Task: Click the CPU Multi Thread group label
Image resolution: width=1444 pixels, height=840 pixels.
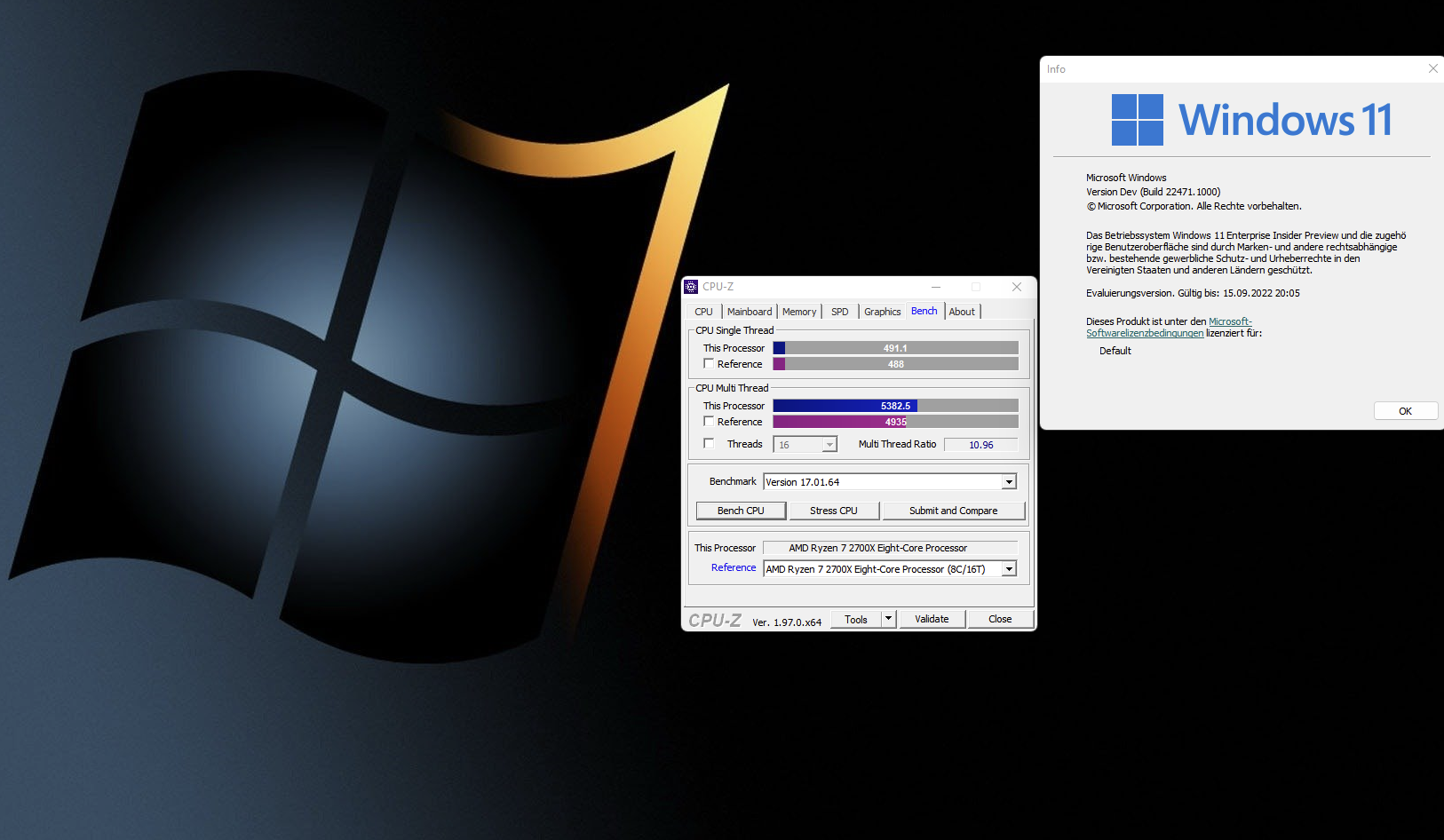Action: point(732,388)
